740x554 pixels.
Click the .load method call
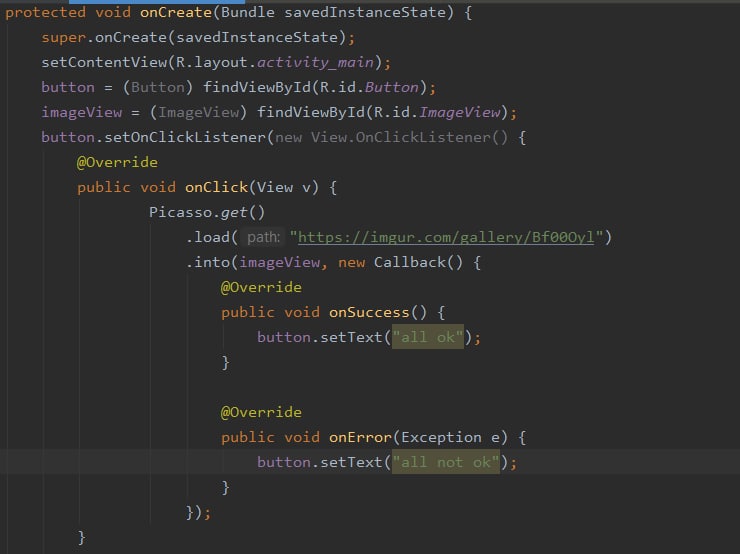208,237
